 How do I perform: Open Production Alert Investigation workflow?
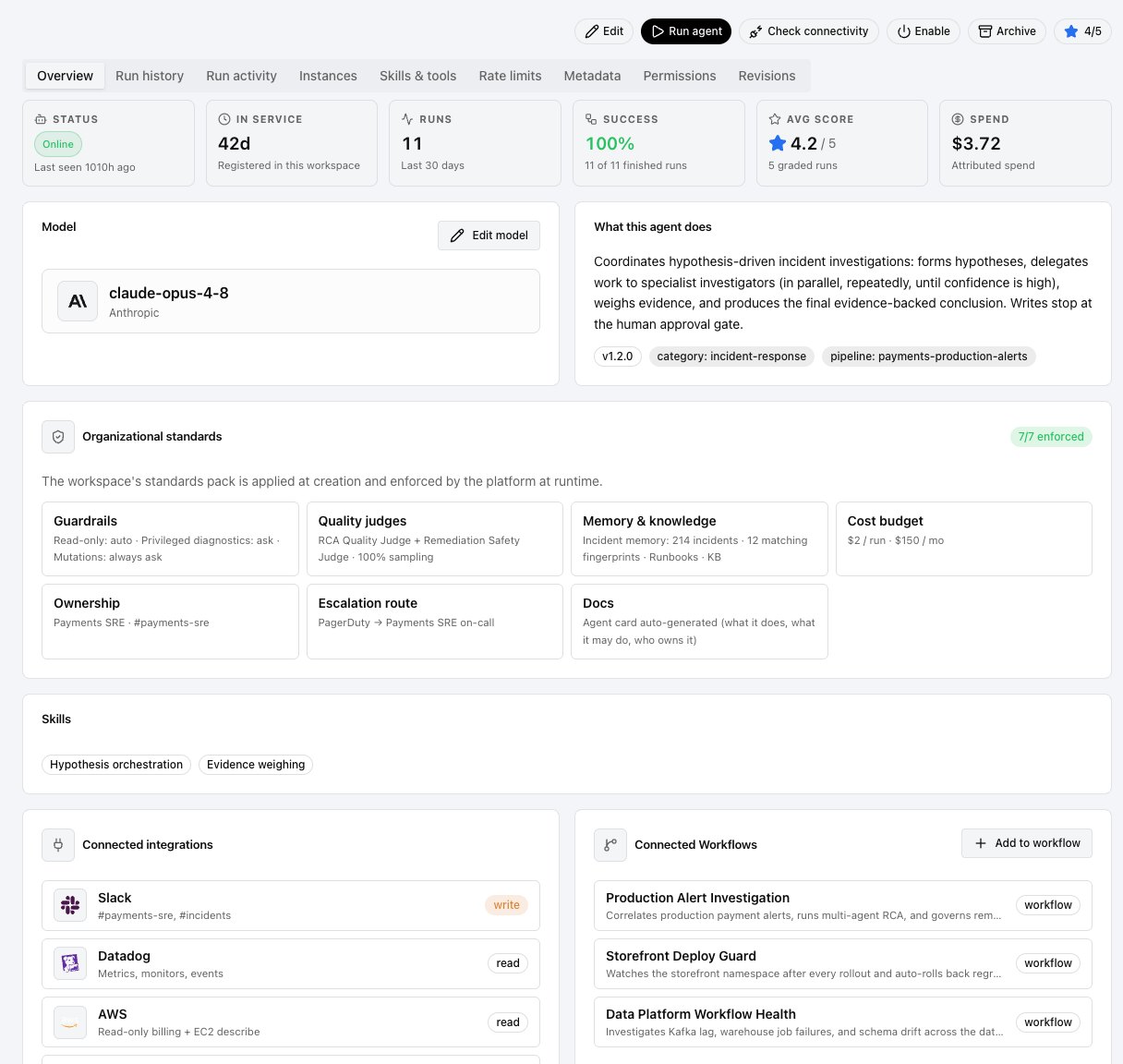[x=843, y=905]
